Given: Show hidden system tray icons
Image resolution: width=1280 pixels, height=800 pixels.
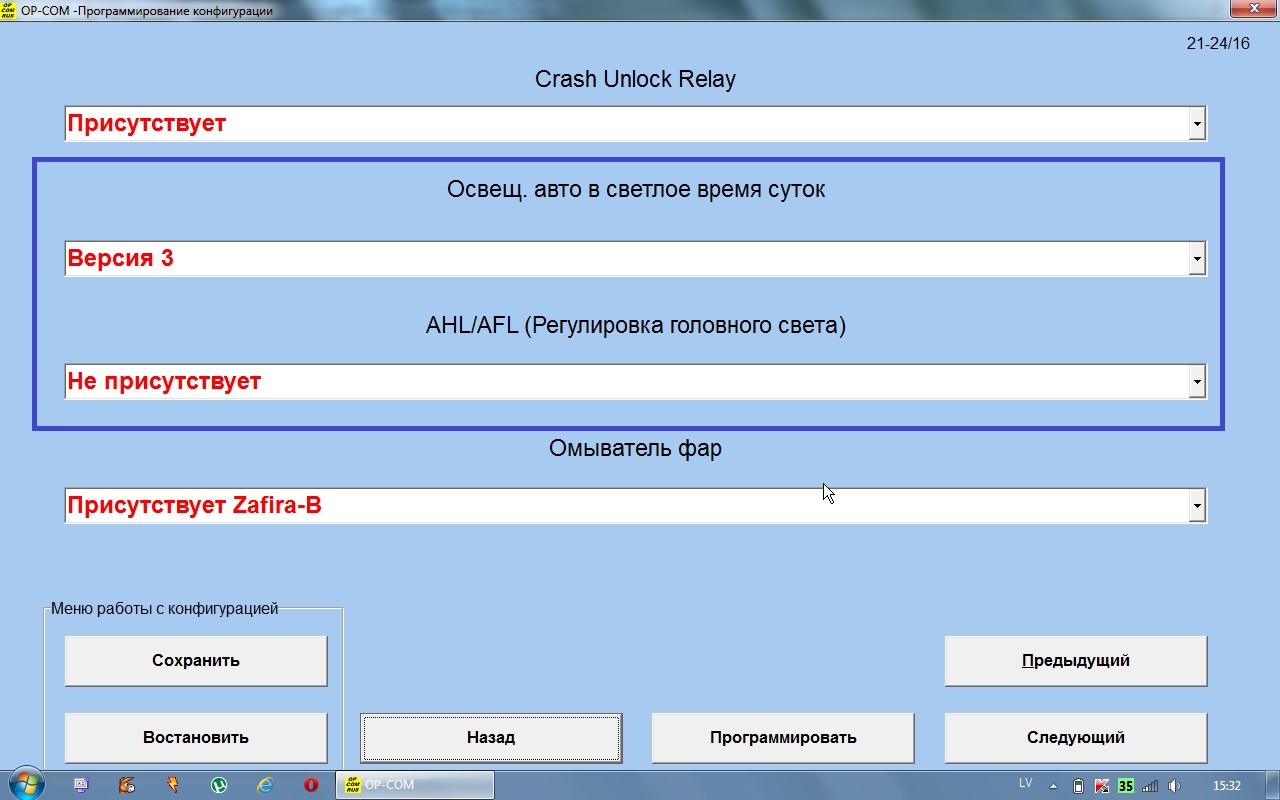Looking at the screenshot, I should [1053, 785].
